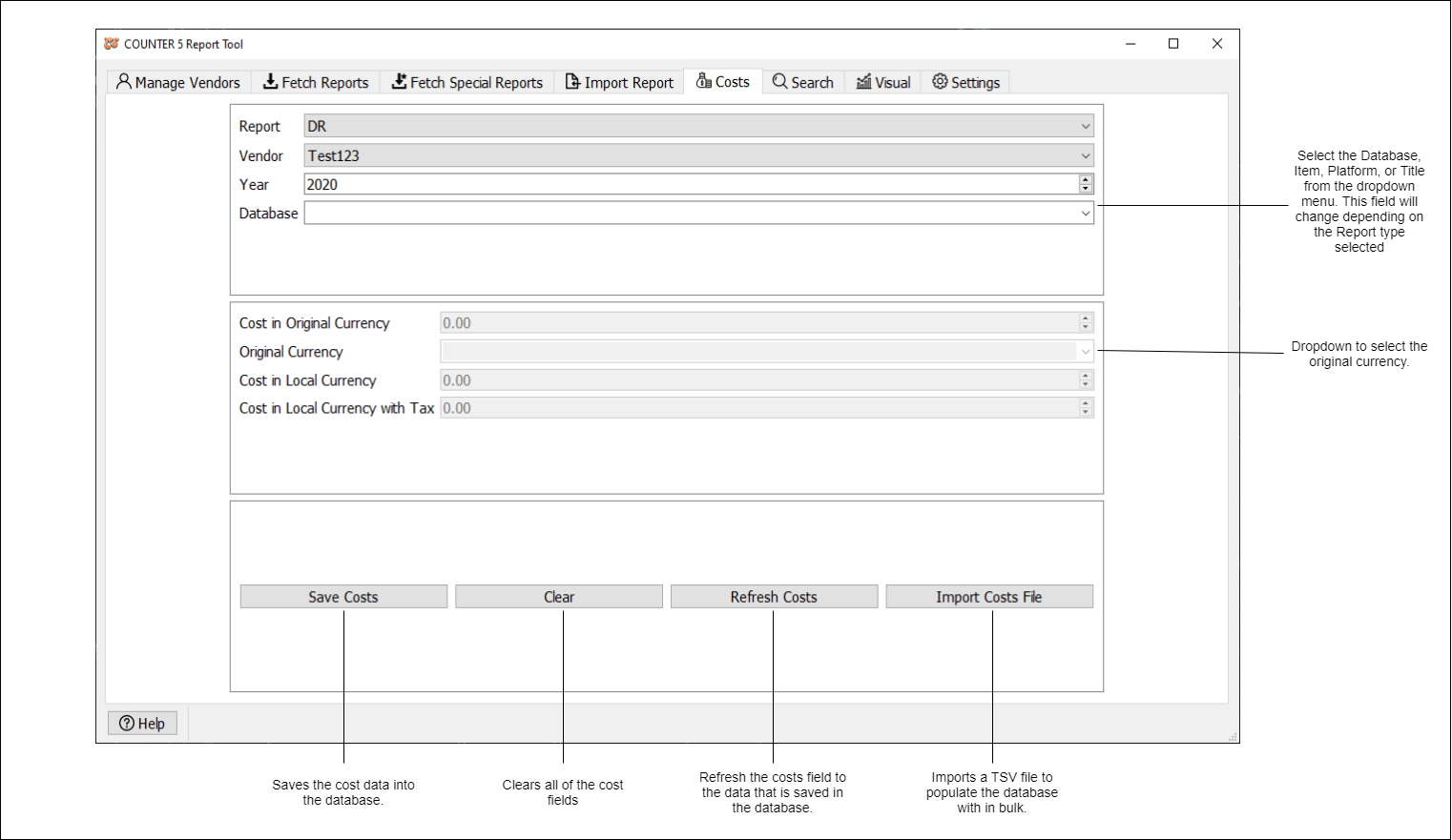Click the Help question mark icon
The image size is (1452, 840).
[127, 723]
